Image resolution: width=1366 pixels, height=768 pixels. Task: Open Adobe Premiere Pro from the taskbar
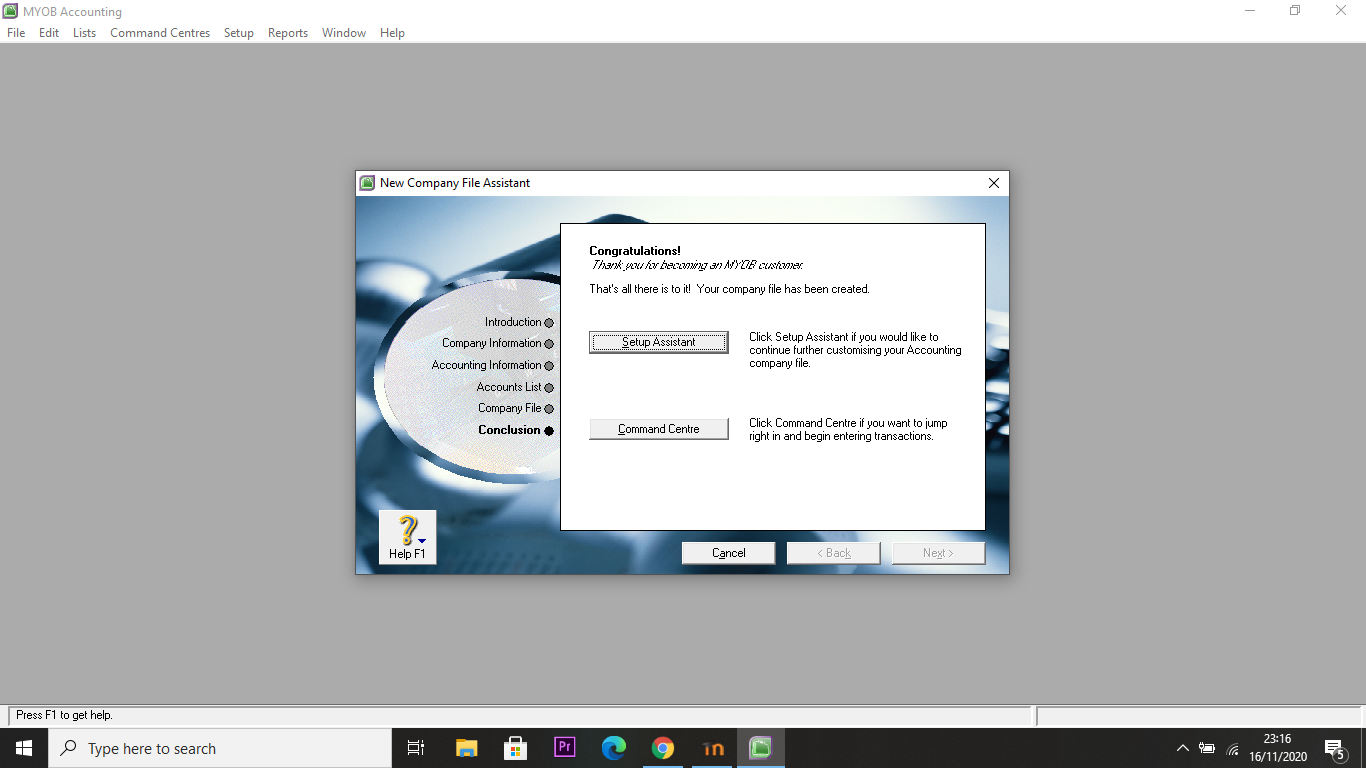tap(564, 748)
